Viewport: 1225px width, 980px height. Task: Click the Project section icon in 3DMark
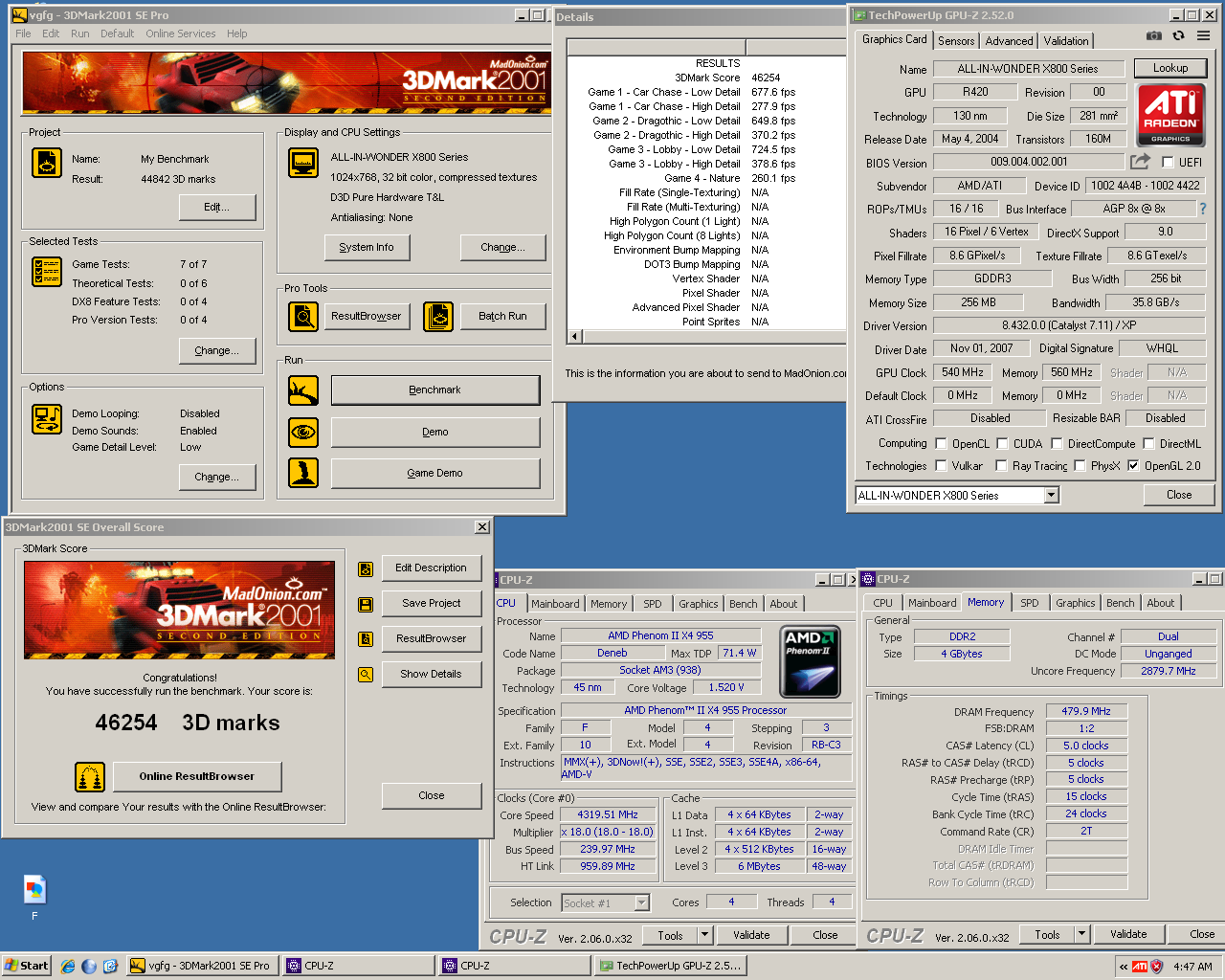tap(47, 163)
